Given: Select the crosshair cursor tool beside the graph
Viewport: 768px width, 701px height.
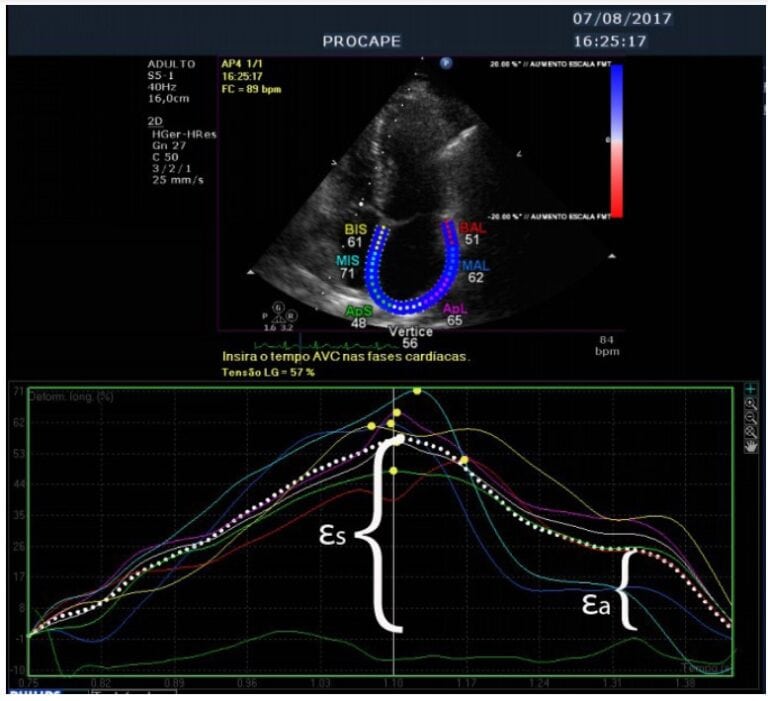Looking at the screenshot, I should [751, 387].
